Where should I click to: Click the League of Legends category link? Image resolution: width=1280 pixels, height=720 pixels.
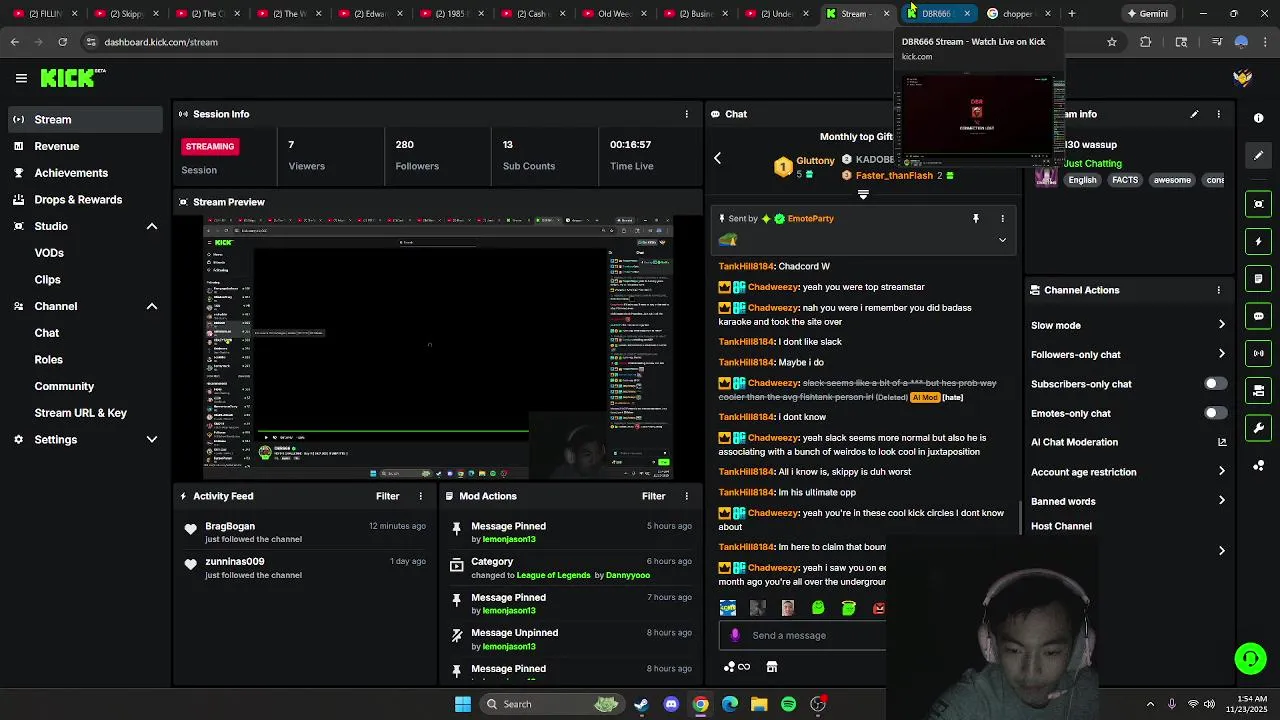[553, 575]
